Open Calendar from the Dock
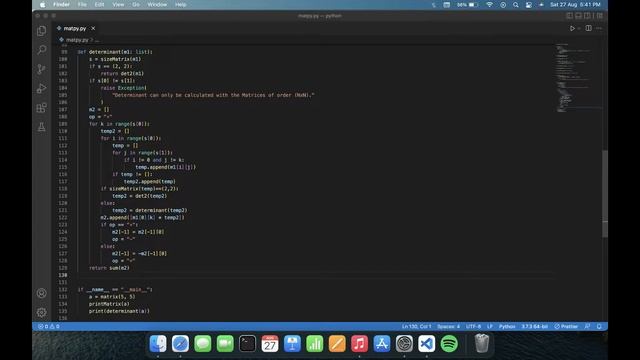 270,344
